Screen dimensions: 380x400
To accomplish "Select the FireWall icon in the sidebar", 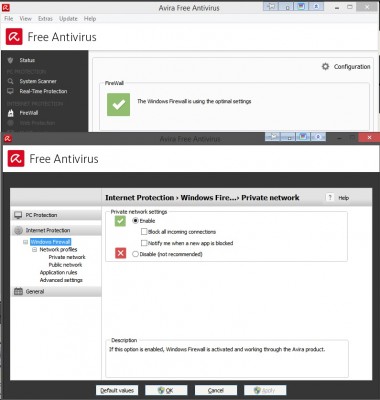I will point(10,113).
